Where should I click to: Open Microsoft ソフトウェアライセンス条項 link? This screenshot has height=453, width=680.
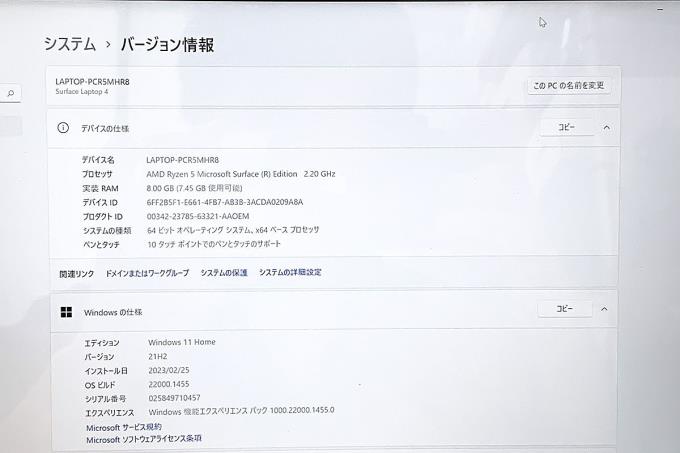click(x=144, y=439)
